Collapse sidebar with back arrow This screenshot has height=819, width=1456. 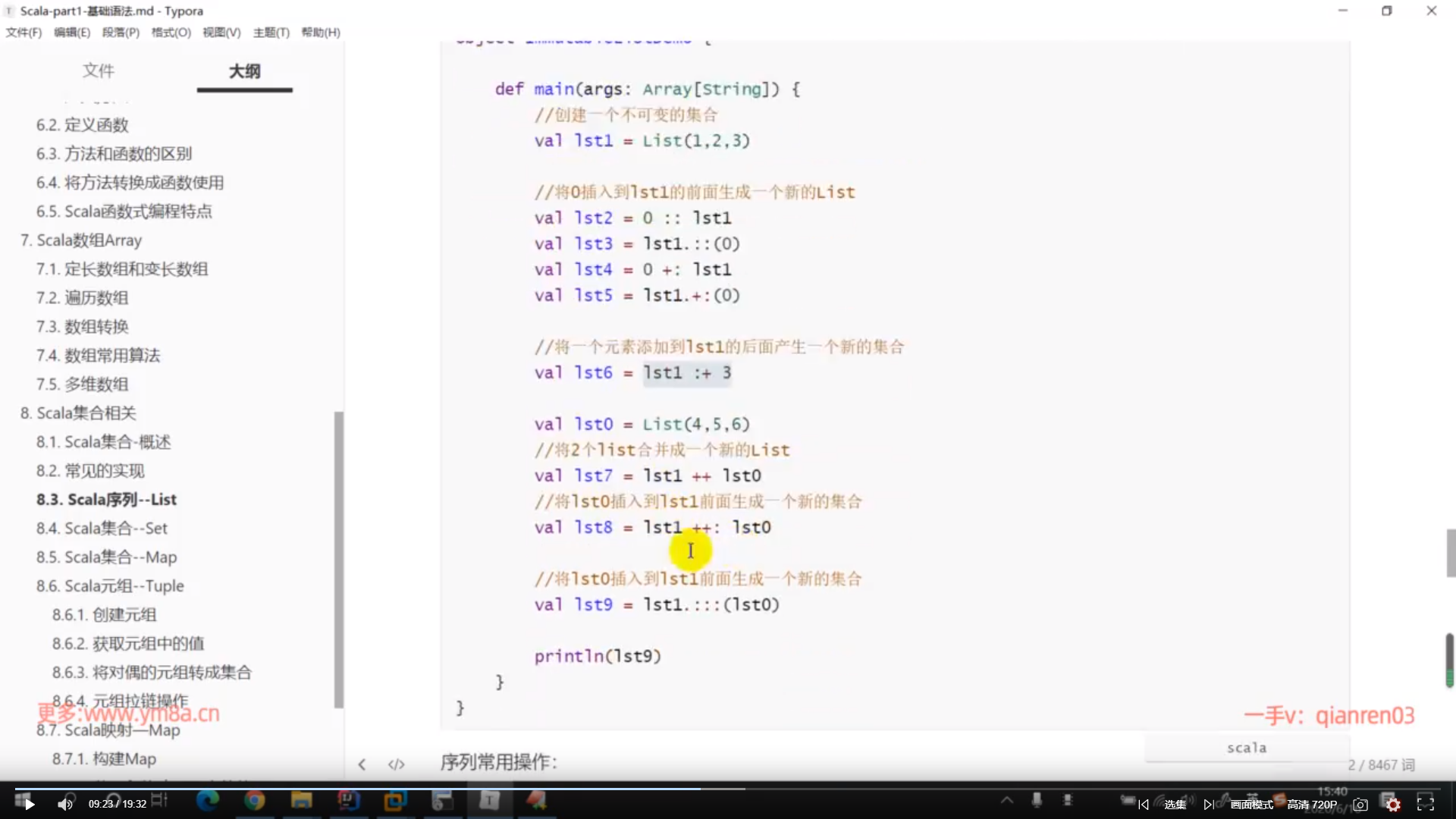tap(362, 764)
